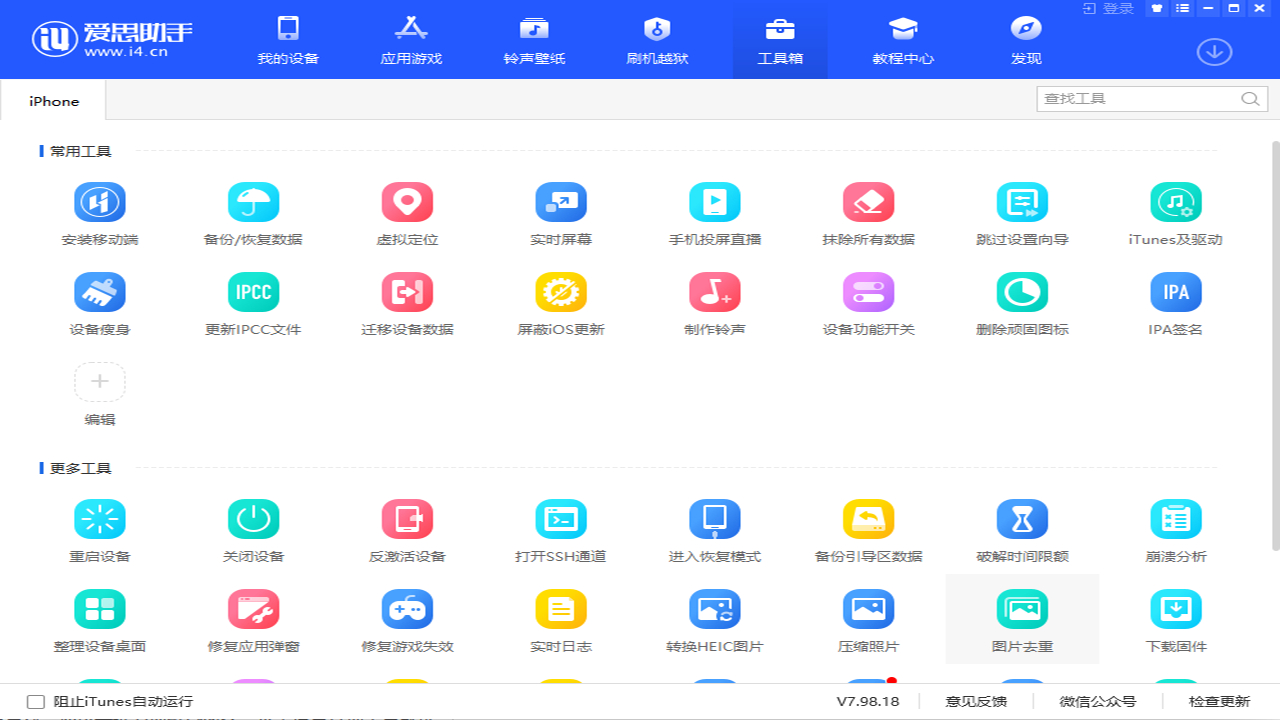This screenshot has height=720, width=1280.
Task: Click the download arrow in the top right
Action: click(x=1213, y=51)
